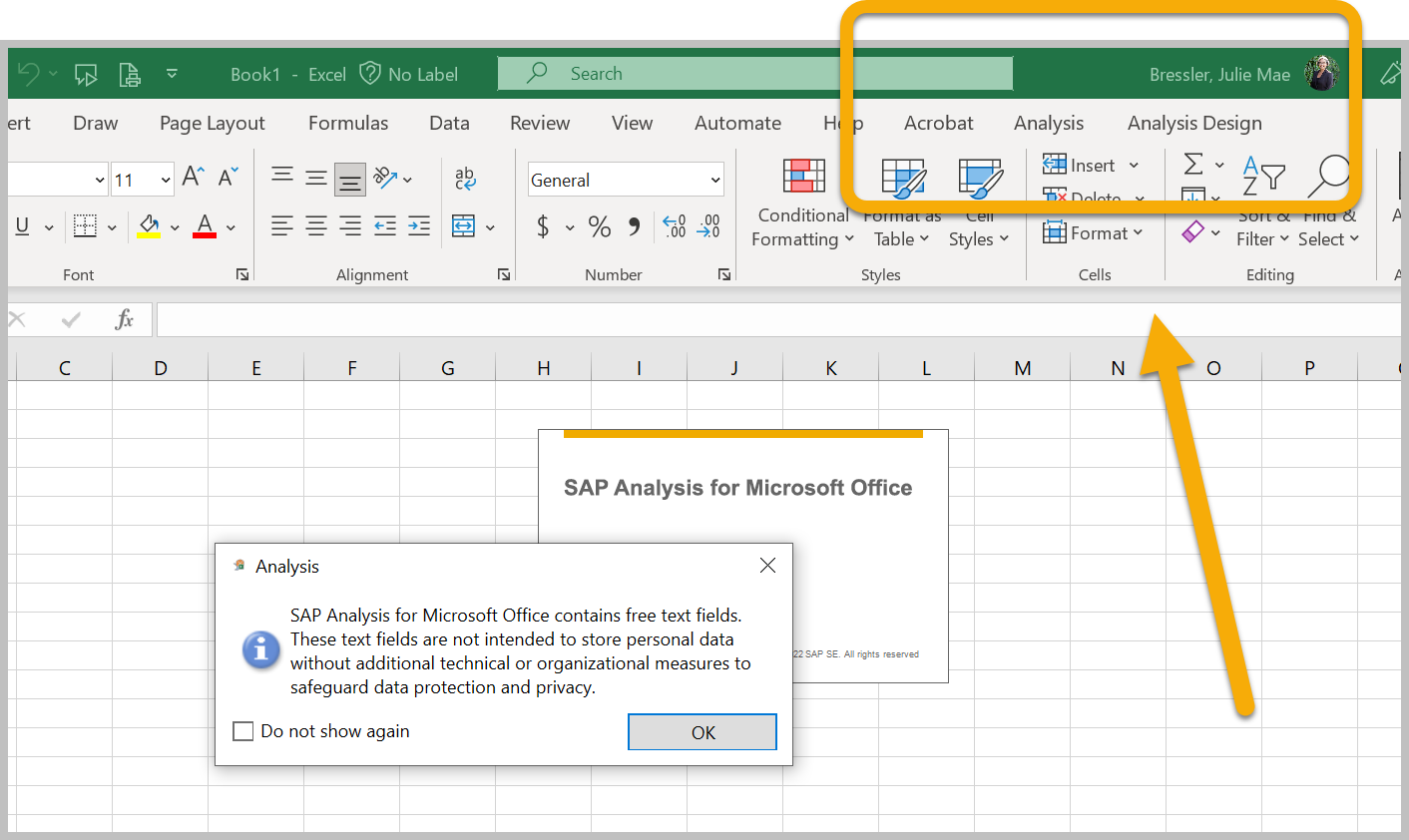Click the AutoSum sigma icon
The image size is (1409, 840).
click(x=1192, y=165)
